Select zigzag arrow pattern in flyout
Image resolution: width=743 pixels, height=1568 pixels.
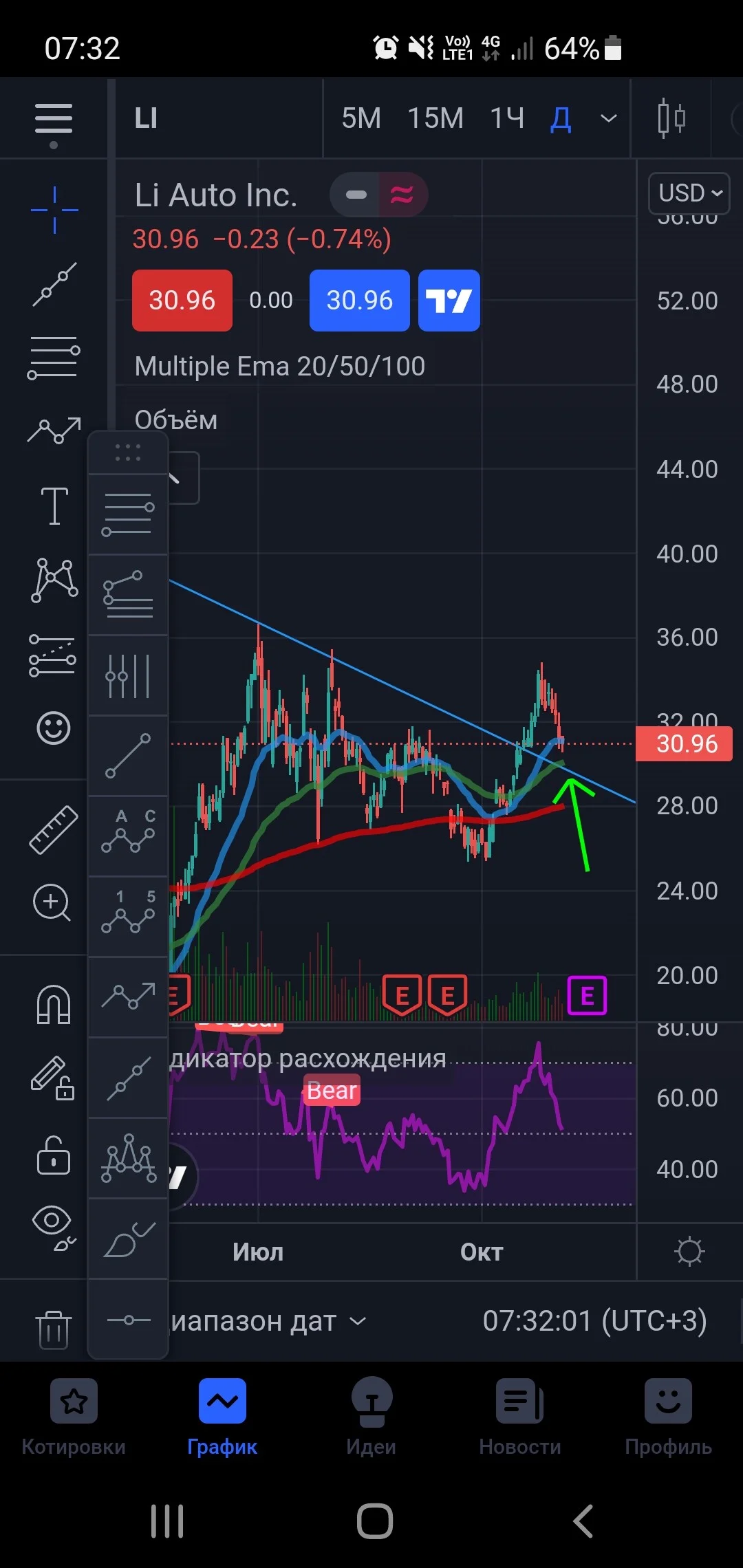click(128, 997)
